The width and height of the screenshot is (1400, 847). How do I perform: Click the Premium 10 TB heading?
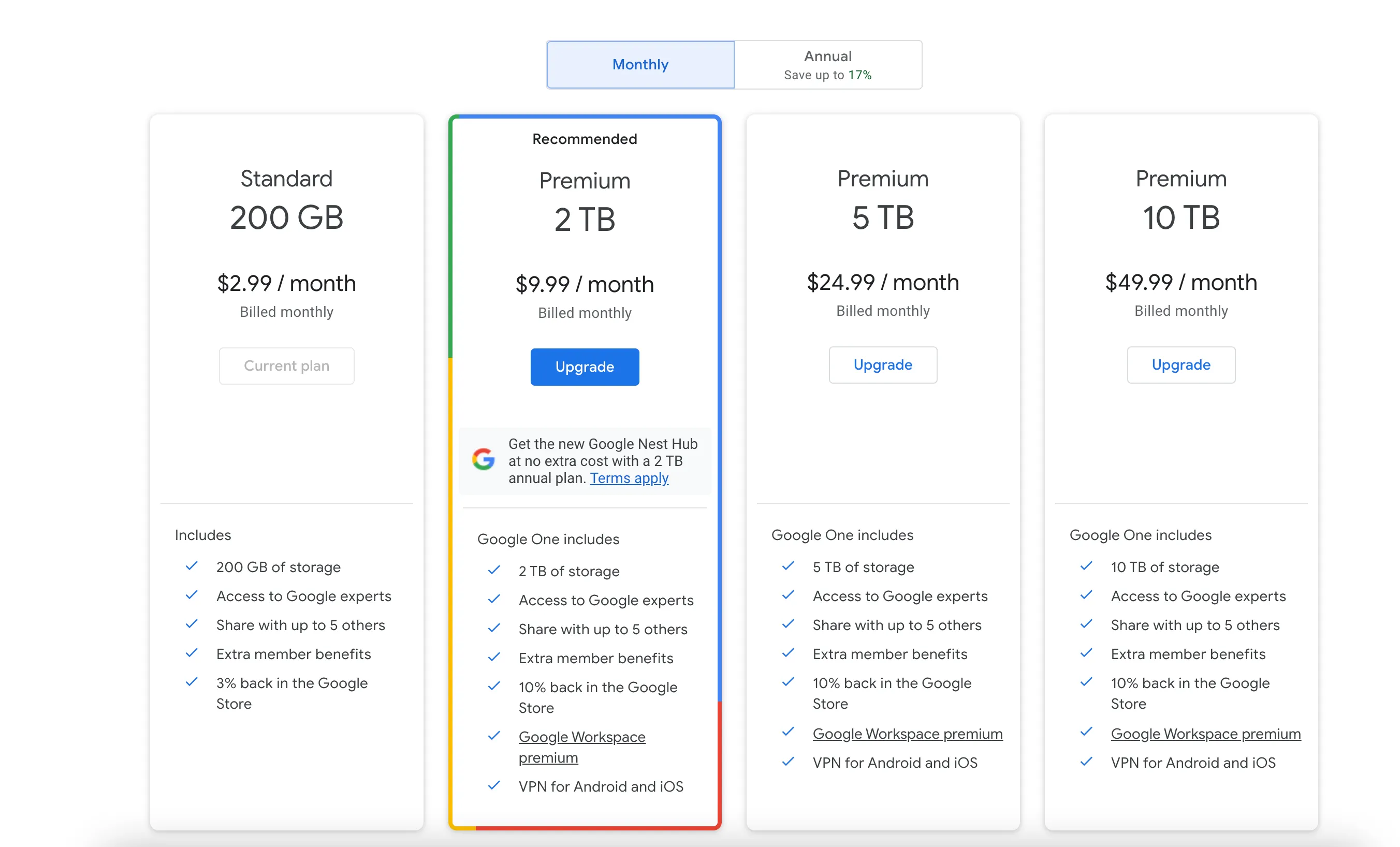[x=1182, y=200]
